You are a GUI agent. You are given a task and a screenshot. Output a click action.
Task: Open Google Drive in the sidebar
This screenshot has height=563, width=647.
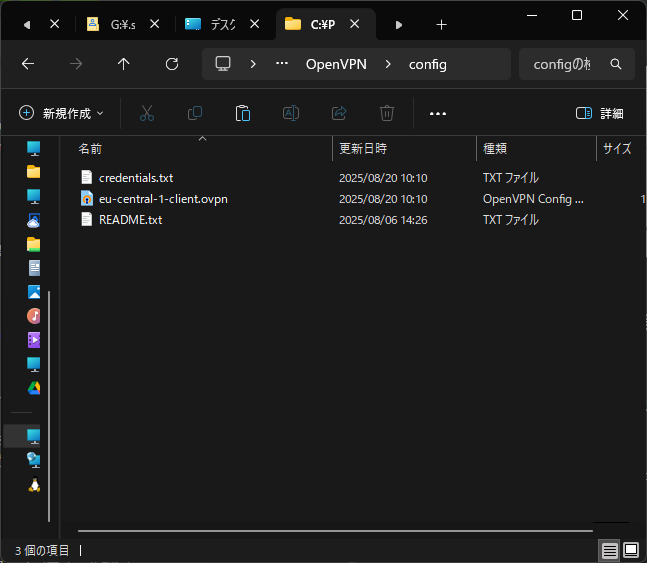(34, 388)
